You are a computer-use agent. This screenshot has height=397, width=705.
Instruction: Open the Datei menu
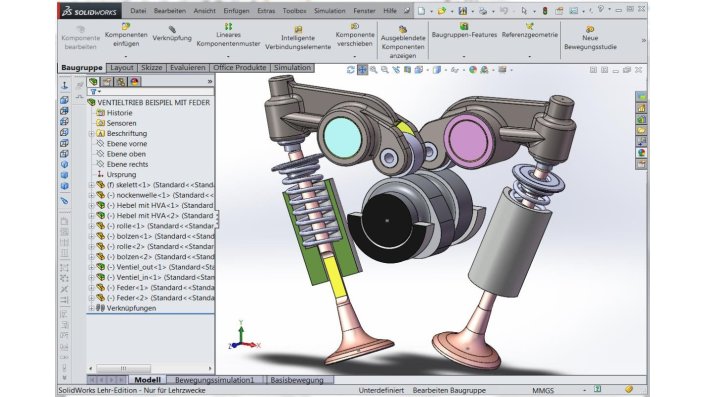click(138, 11)
